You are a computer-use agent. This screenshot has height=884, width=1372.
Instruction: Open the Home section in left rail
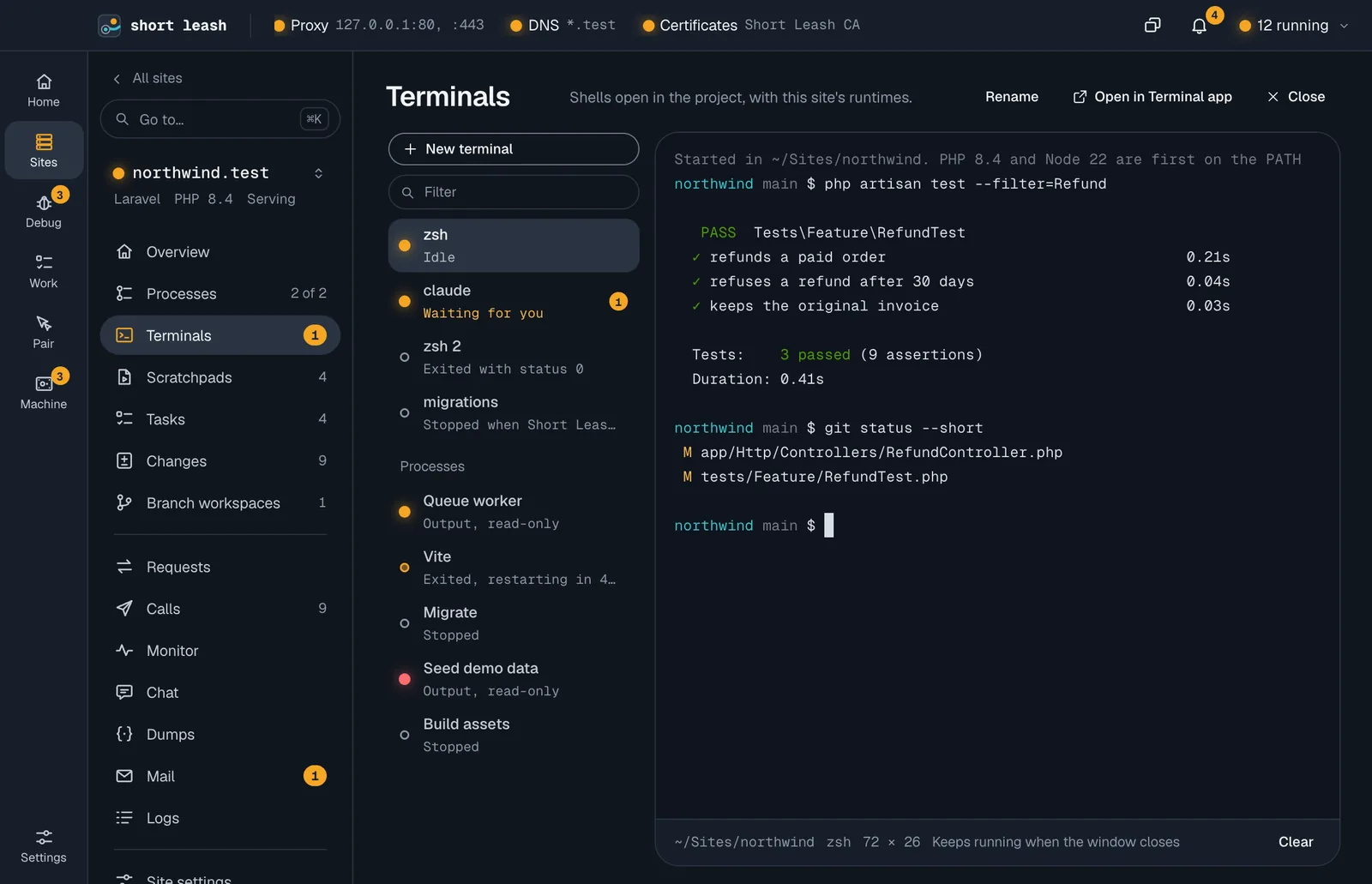(x=44, y=91)
